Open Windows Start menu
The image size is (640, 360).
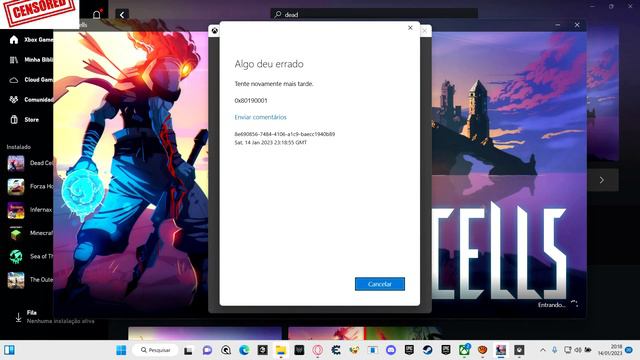click(121, 350)
